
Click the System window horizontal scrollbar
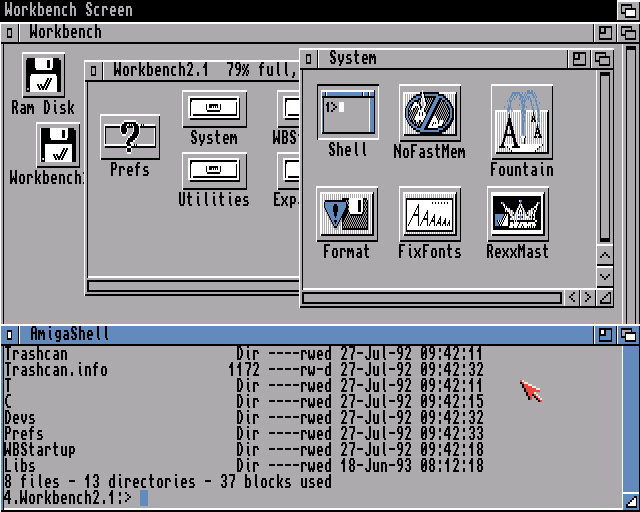432,298
